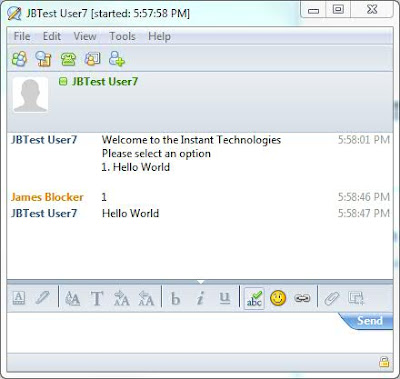This screenshot has height=379, width=400.
Task: Click the James Blocker sender name
Action: (47, 197)
